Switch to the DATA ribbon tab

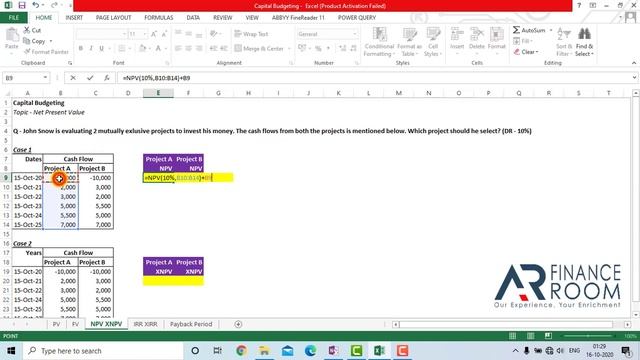(x=193, y=18)
